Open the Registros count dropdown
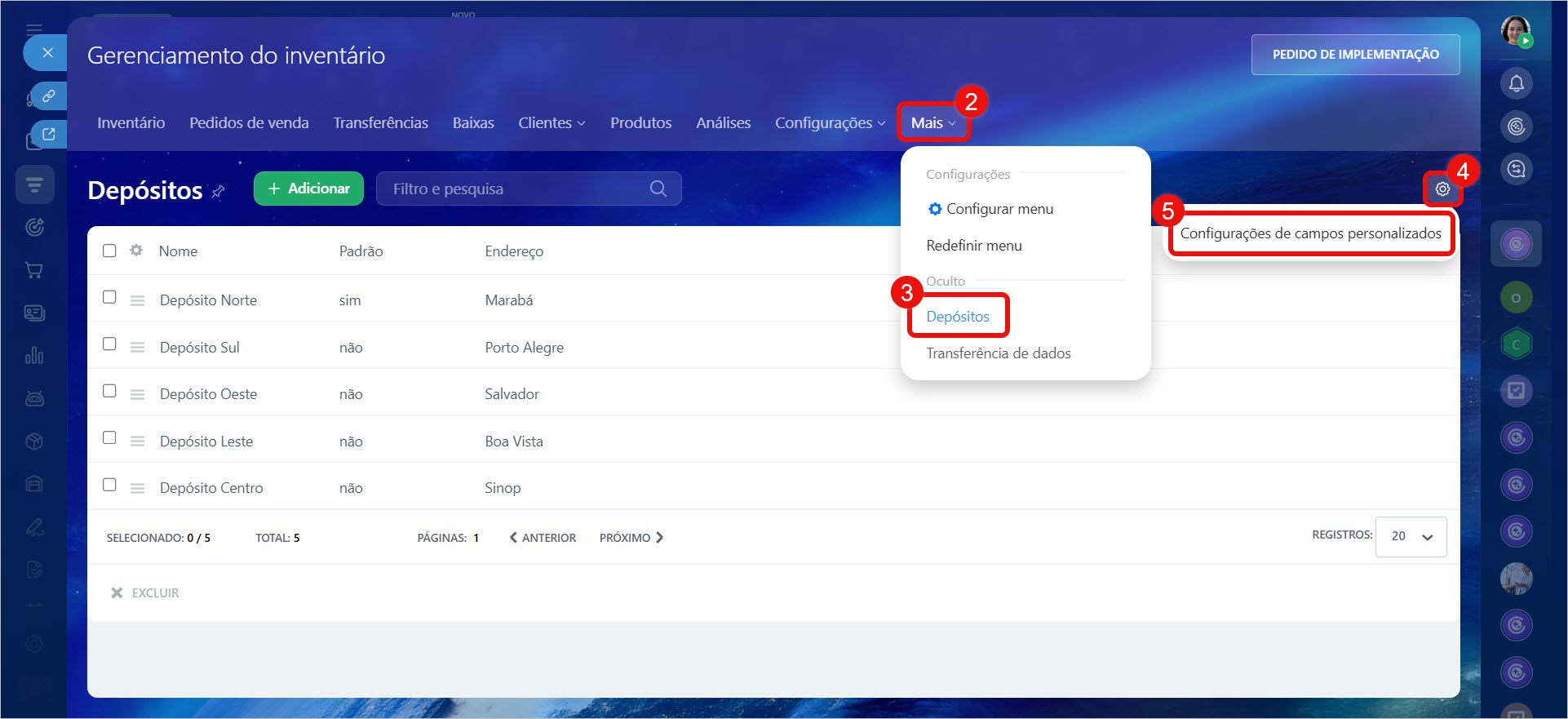This screenshot has width=1568, height=719. point(1411,537)
